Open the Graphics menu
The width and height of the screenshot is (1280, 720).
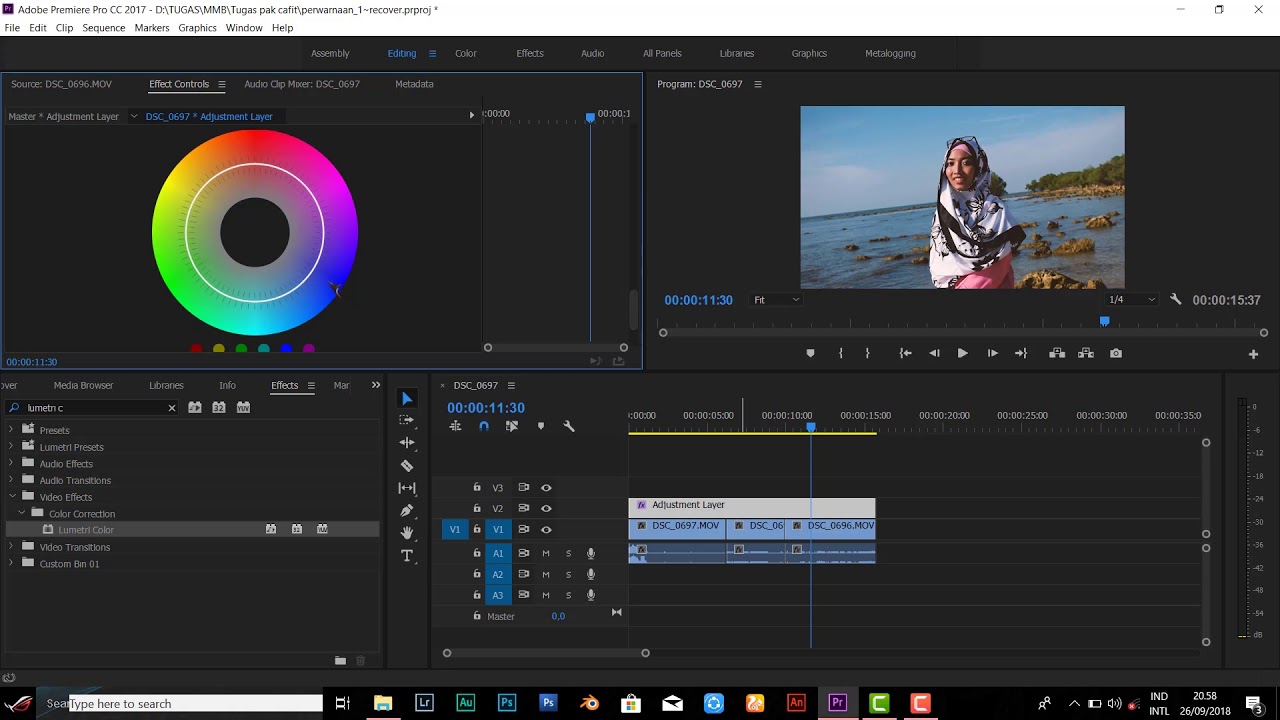point(197,28)
